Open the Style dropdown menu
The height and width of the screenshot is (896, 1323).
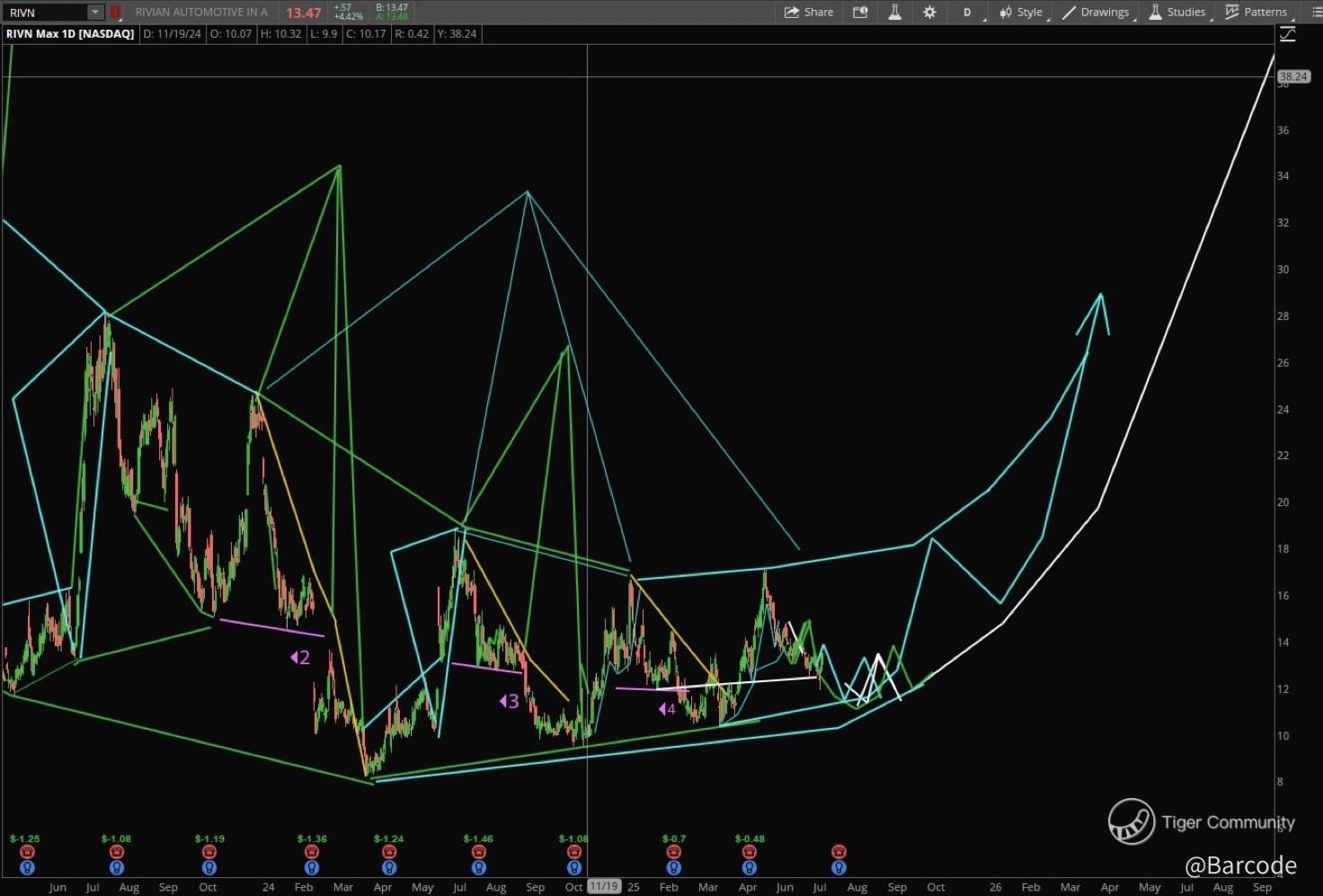coord(1021,12)
